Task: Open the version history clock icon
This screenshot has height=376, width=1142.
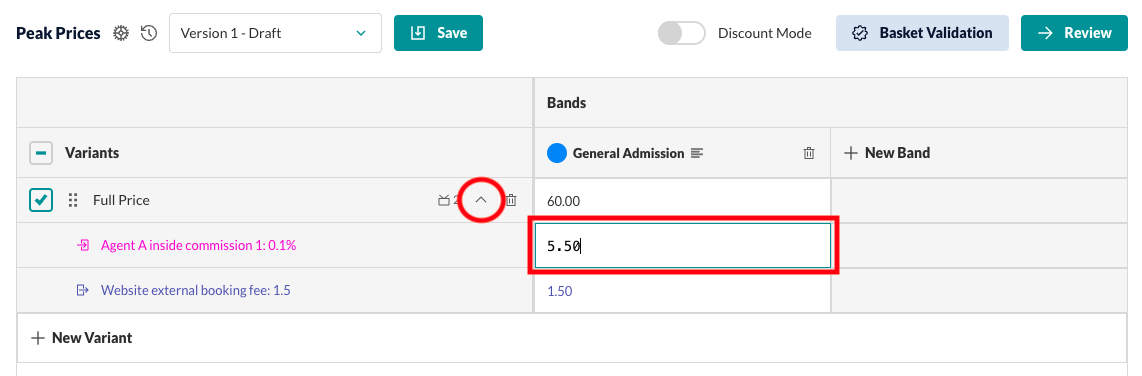Action: [149, 34]
